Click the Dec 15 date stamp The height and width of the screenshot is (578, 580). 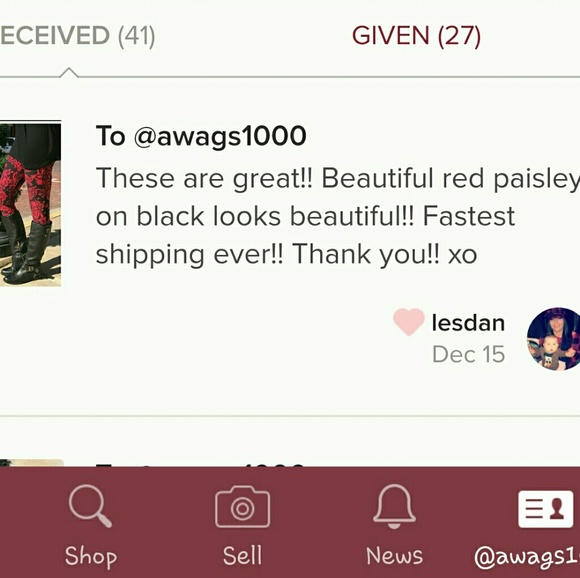[x=469, y=354]
